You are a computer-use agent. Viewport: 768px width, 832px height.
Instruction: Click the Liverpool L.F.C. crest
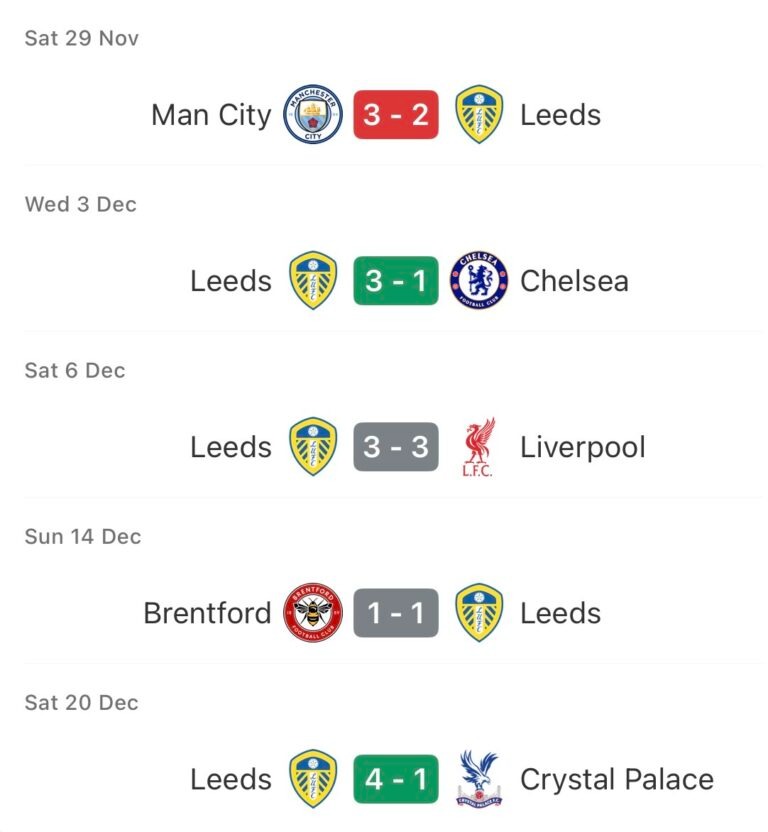pyautogui.click(x=479, y=447)
